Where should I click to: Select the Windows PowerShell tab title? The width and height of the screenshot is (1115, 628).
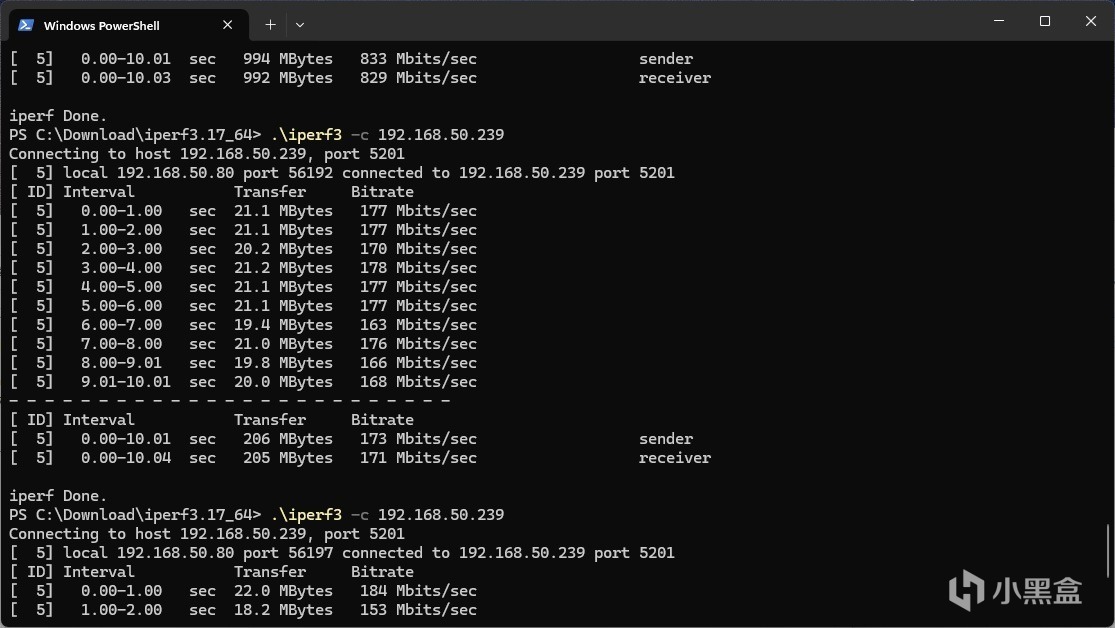(102, 25)
